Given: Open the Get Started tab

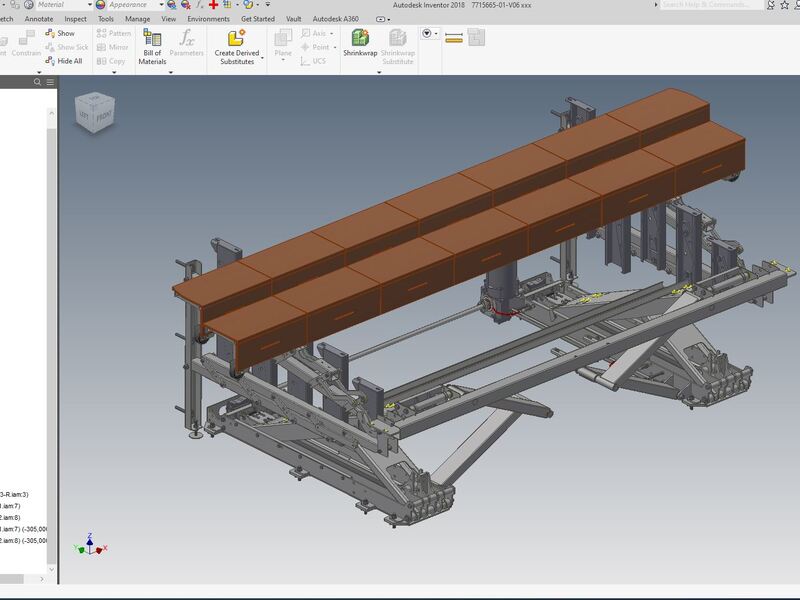Looking at the screenshot, I should click(x=258, y=19).
